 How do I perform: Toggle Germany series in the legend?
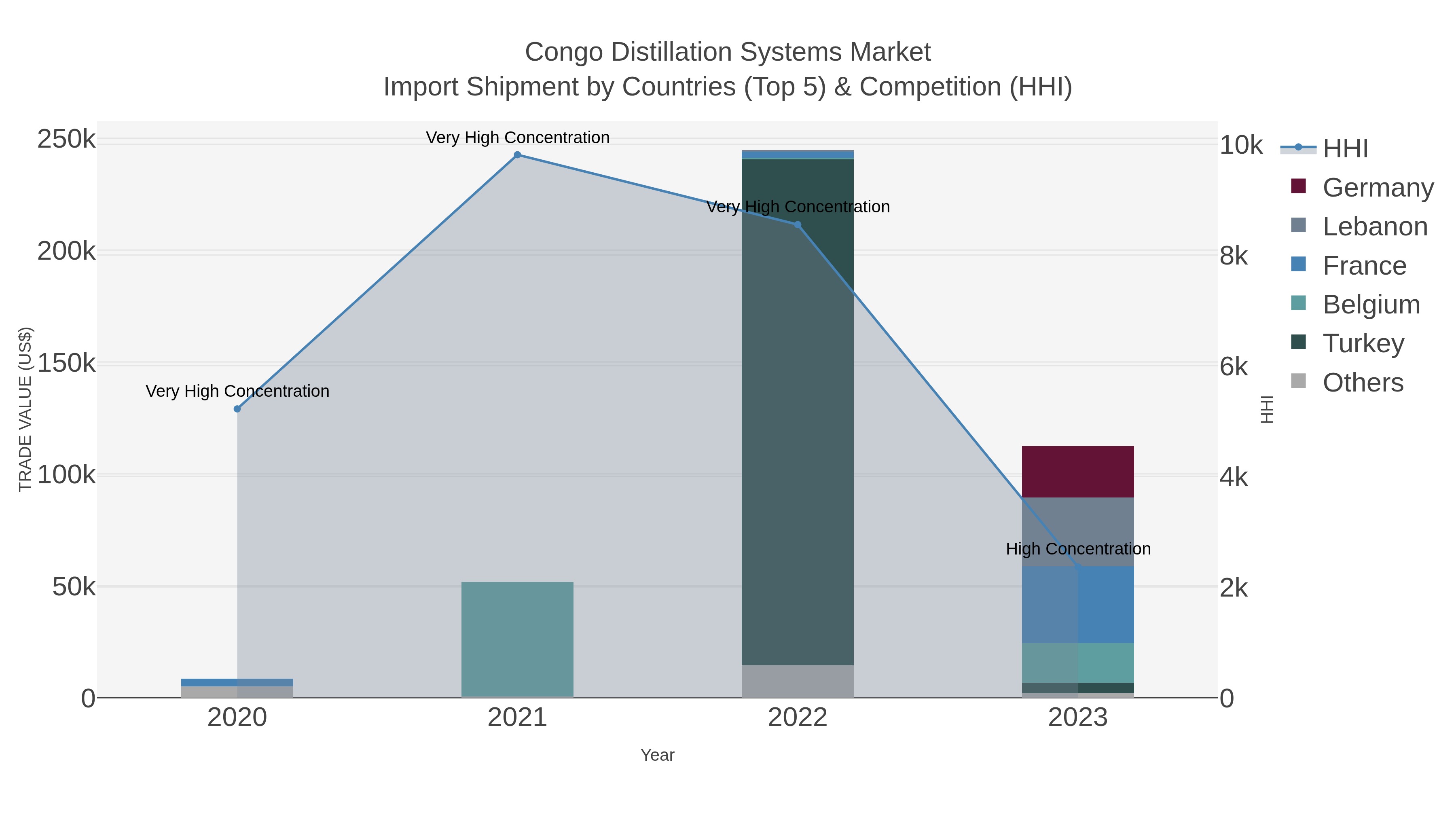1362,187
